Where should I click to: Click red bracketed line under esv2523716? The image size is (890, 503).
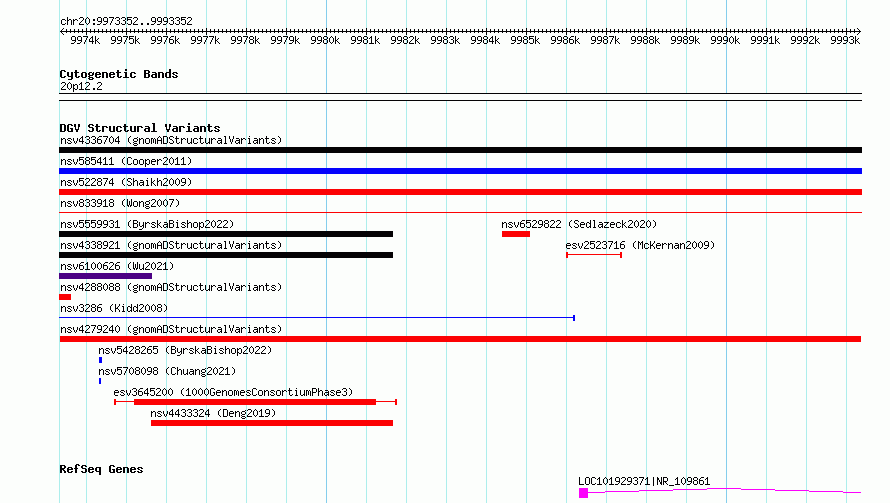(594, 255)
